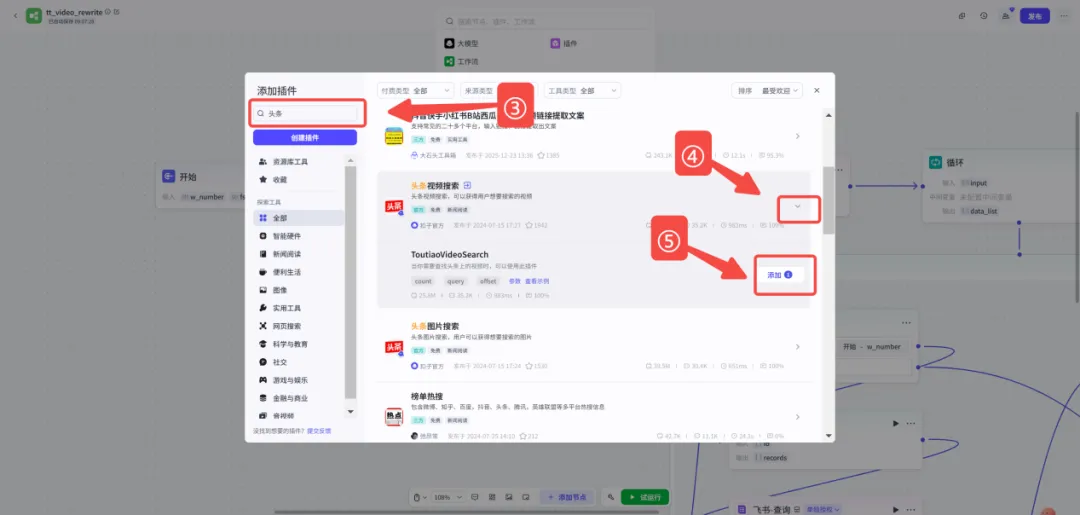This screenshot has height=515, width=1080.
Task: Click the 插件 node icon behind the dialog
Action: click(x=555, y=43)
